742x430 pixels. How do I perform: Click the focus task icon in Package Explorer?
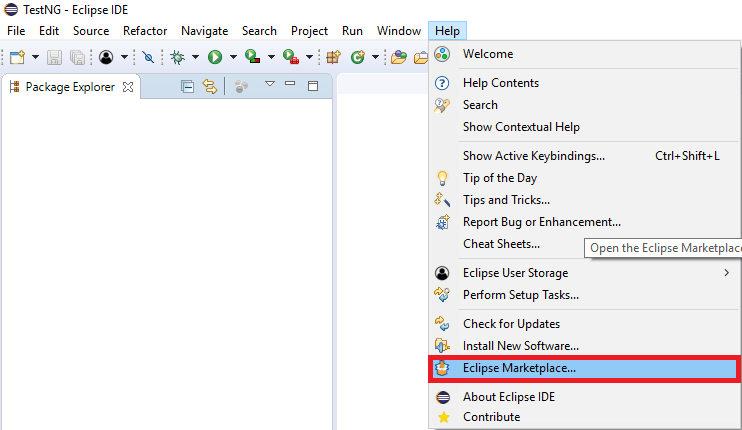click(x=241, y=87)
